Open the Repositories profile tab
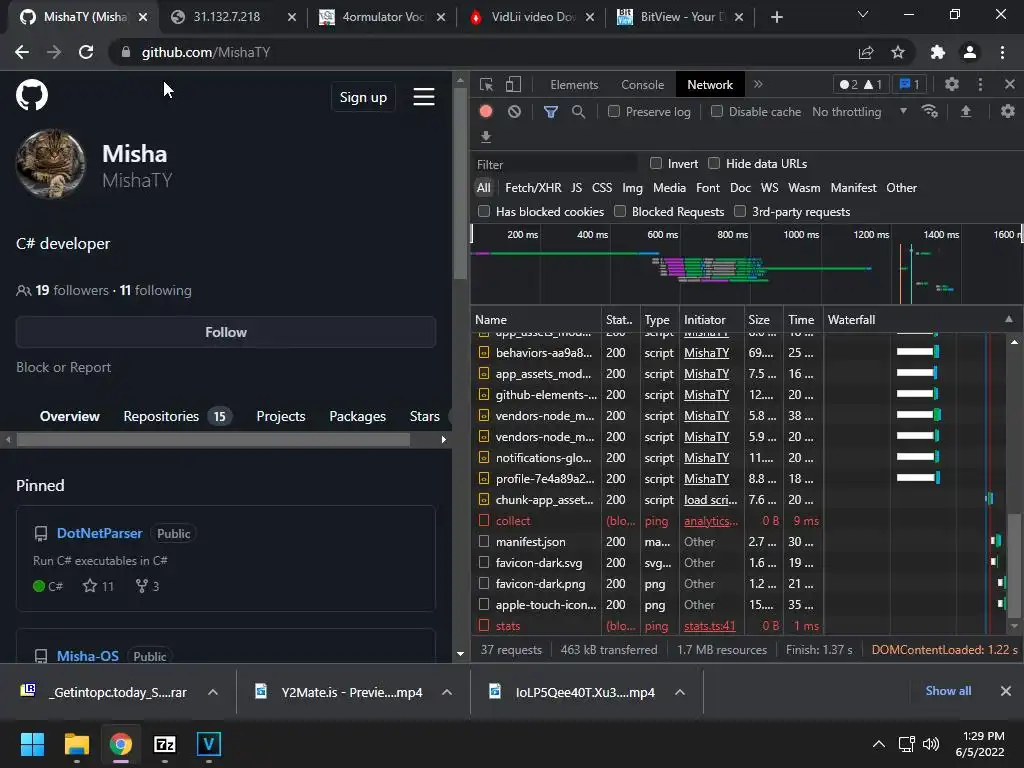Screen dimensions: 1024x768 coord(177,417)
